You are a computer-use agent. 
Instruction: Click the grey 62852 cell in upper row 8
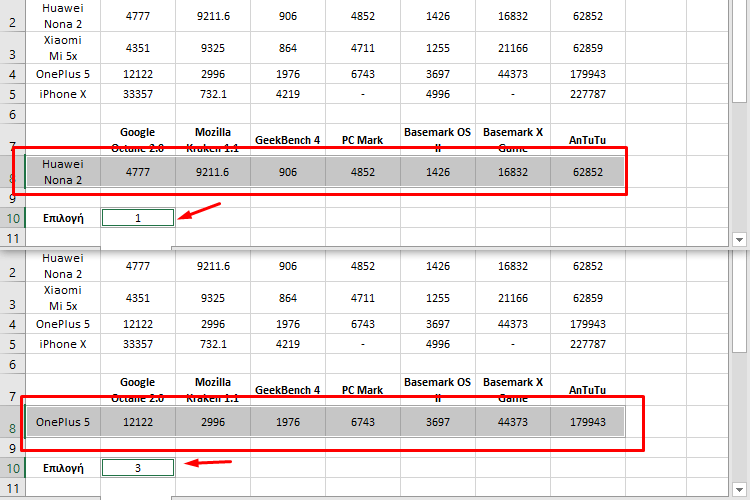click(x=588, y=172)
